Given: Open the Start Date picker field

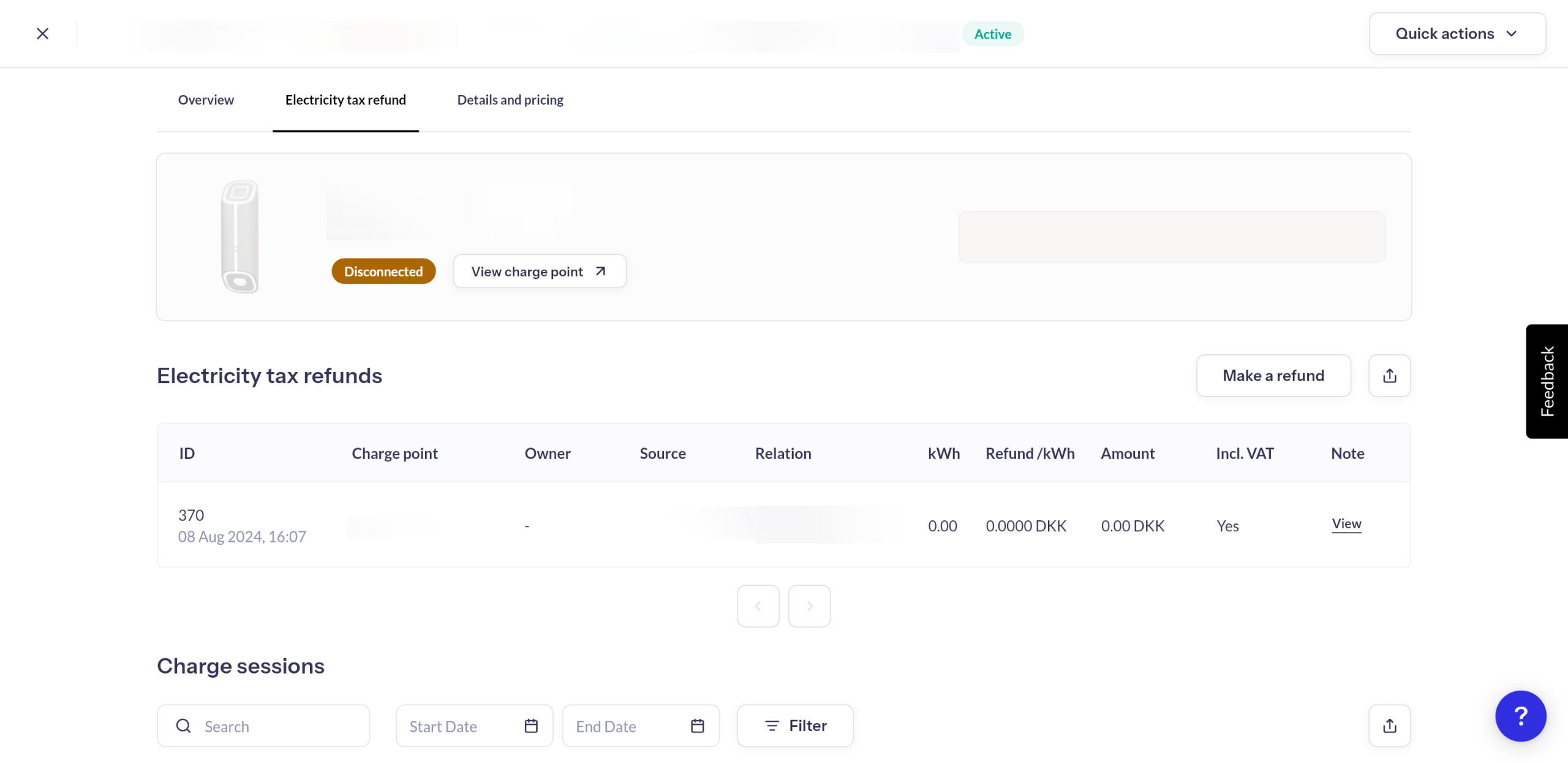Looking at the screenshot, I should click(459, 726).
